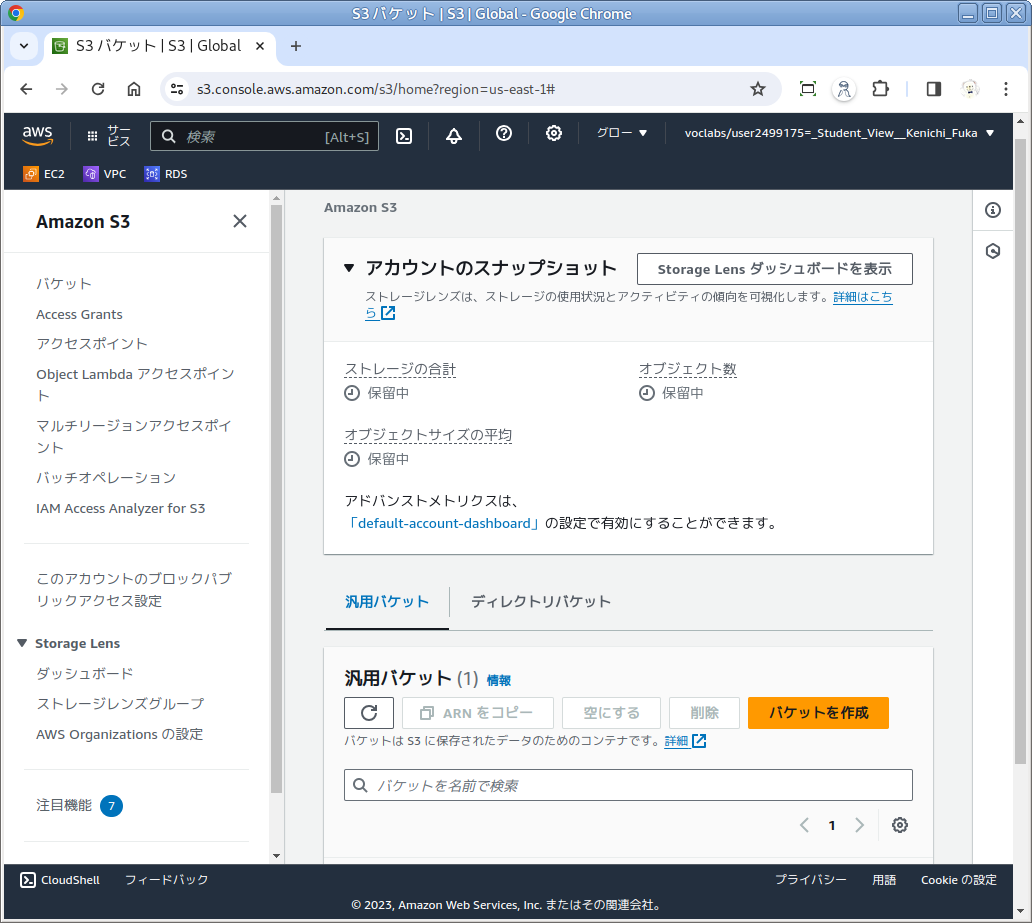Image resolution: width=1032 pixels, height=923 pixels.
Task: Collapse the account snapshot section
Action: (x=349, y=268)
